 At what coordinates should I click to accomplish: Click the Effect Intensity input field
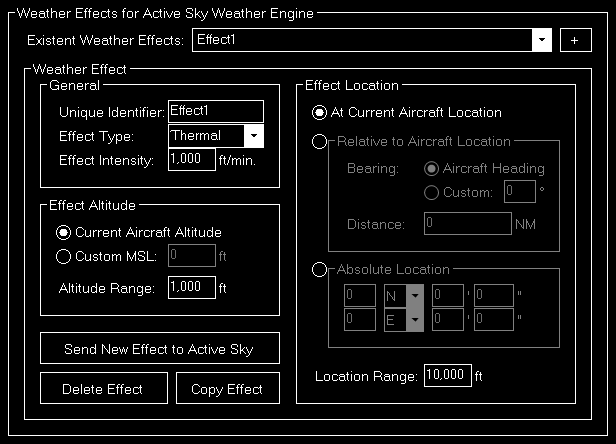tap(192, 160)
